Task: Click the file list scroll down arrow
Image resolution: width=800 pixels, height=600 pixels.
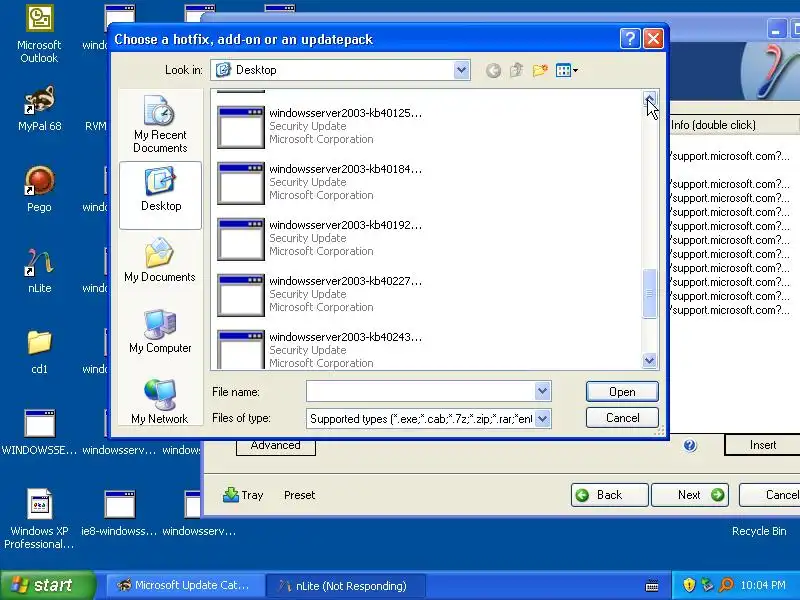Action: [649, 360]
